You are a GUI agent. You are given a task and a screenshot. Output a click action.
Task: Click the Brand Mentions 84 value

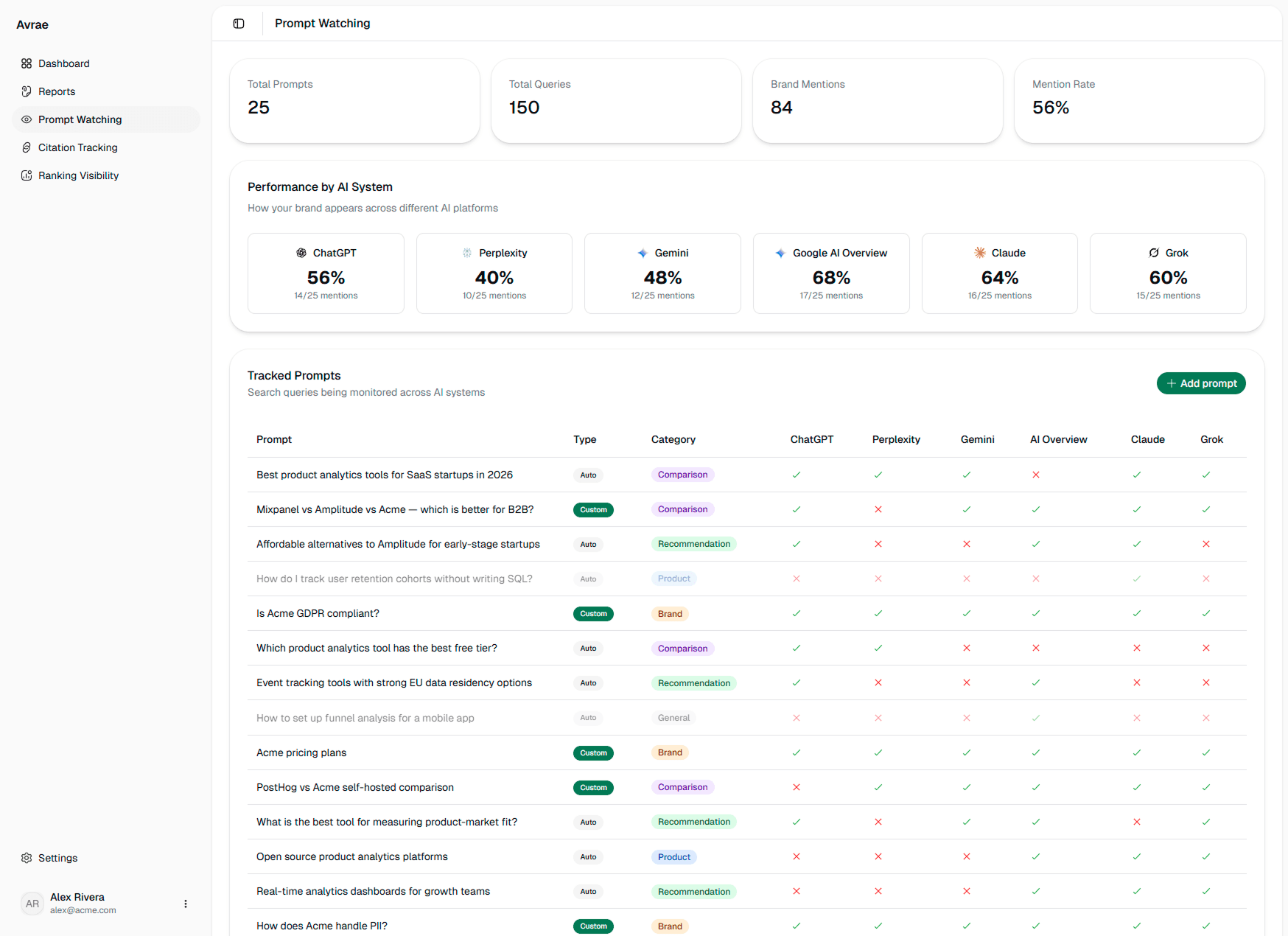[x=782, y=108]
